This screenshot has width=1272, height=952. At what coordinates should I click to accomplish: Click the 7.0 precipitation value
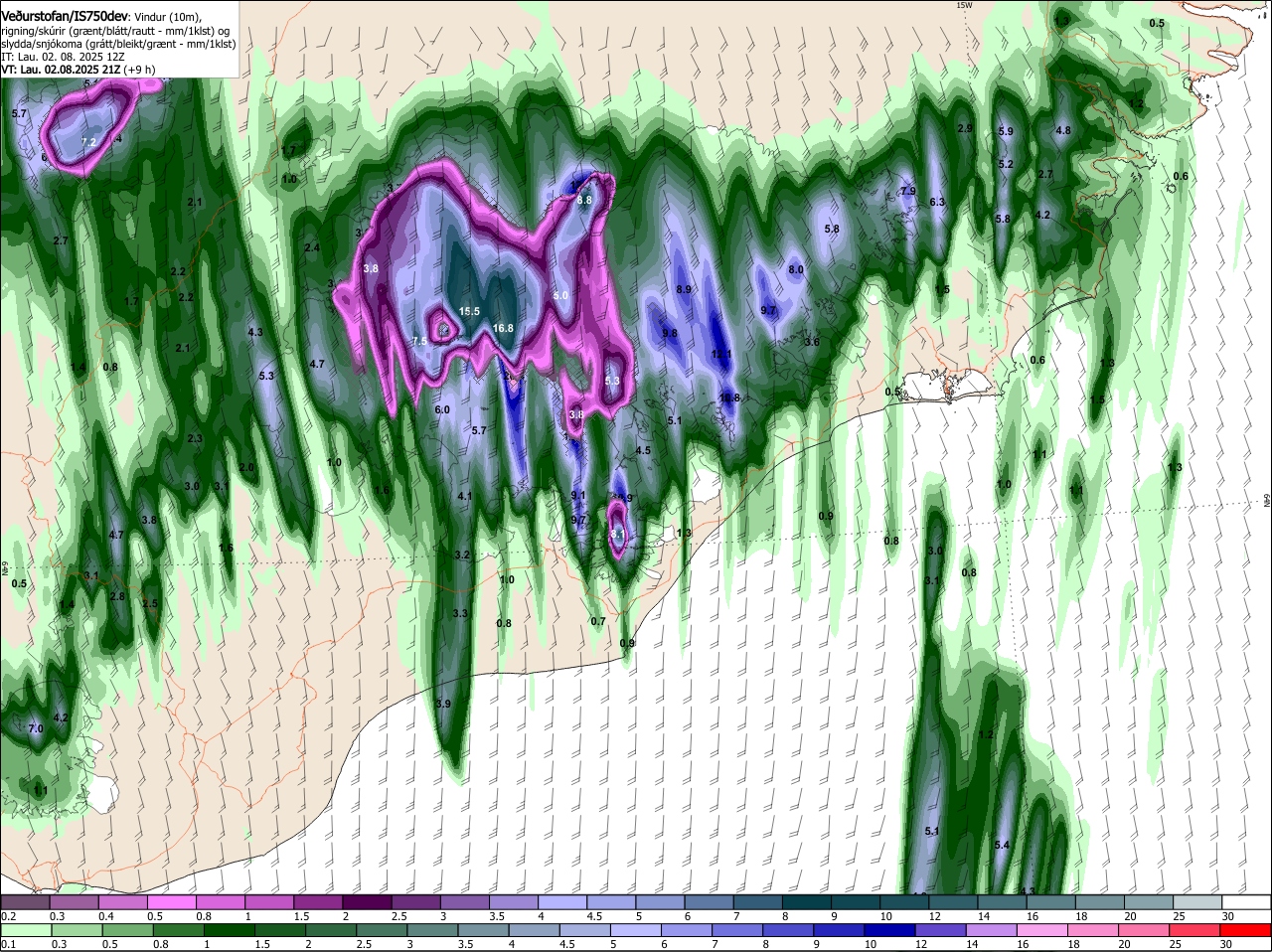point(36,728)
